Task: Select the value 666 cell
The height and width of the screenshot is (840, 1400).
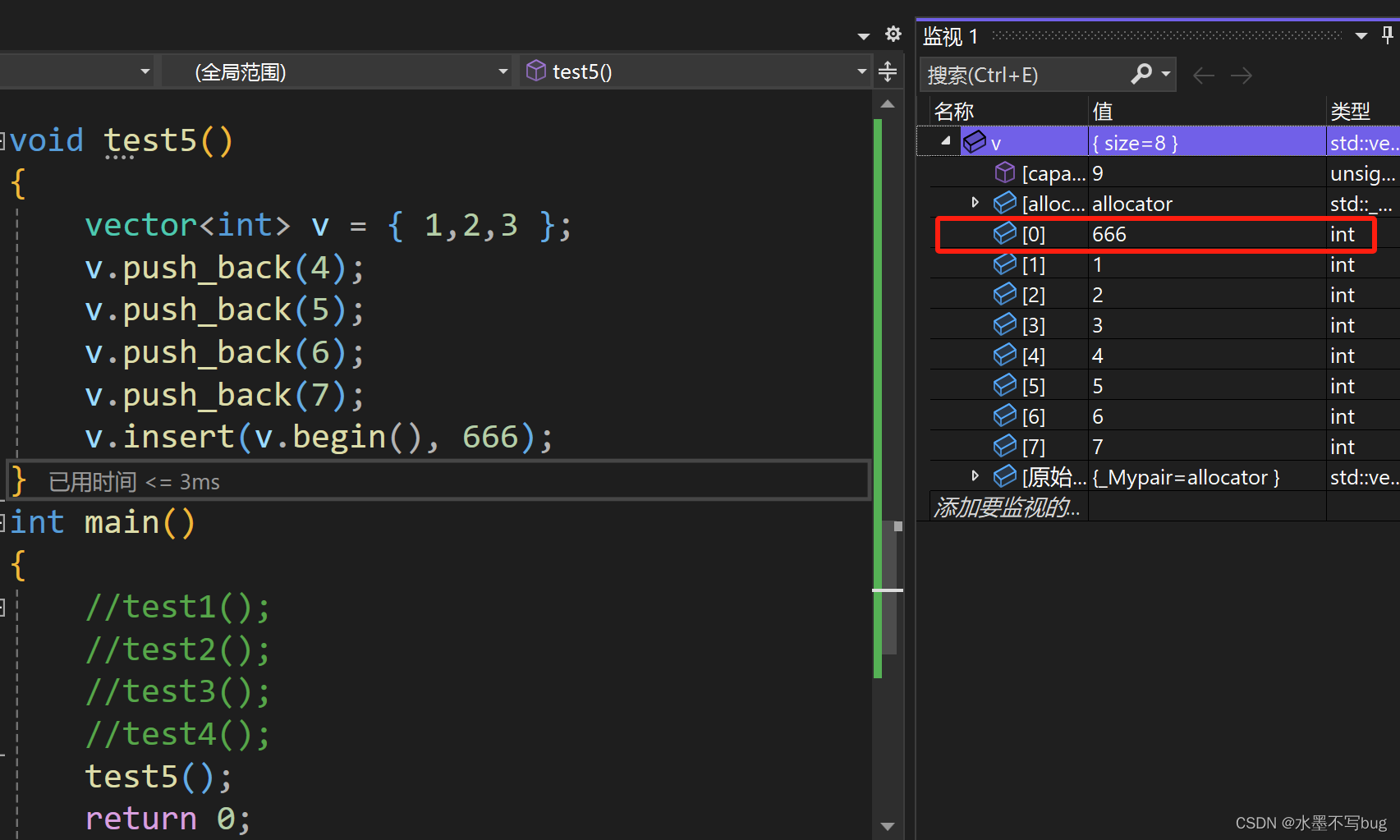Action: point(1207,234)
